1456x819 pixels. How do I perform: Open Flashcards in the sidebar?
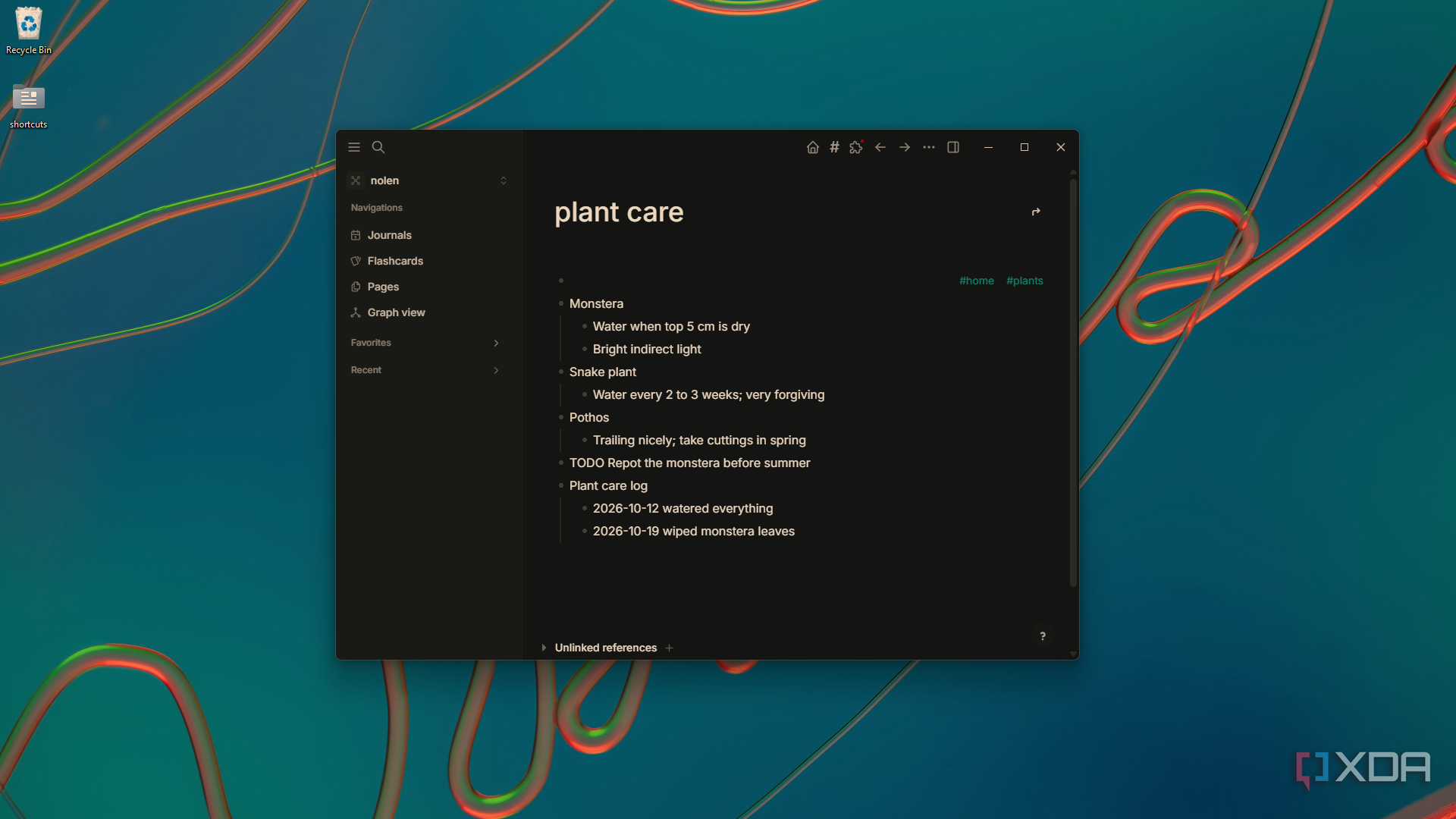(428, 261)
